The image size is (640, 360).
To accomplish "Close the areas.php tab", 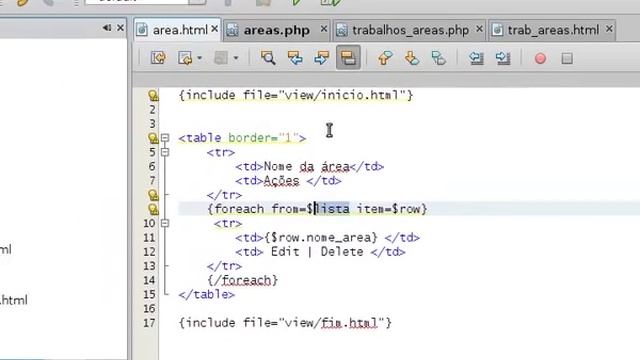I will pos(324,29).
